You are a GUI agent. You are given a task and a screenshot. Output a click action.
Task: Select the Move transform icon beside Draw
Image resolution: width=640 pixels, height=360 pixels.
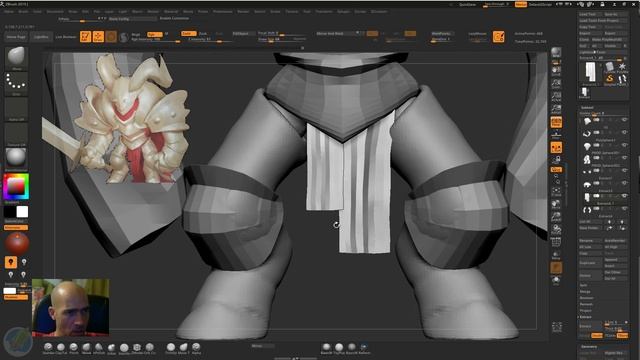click(x=111, y=37)
